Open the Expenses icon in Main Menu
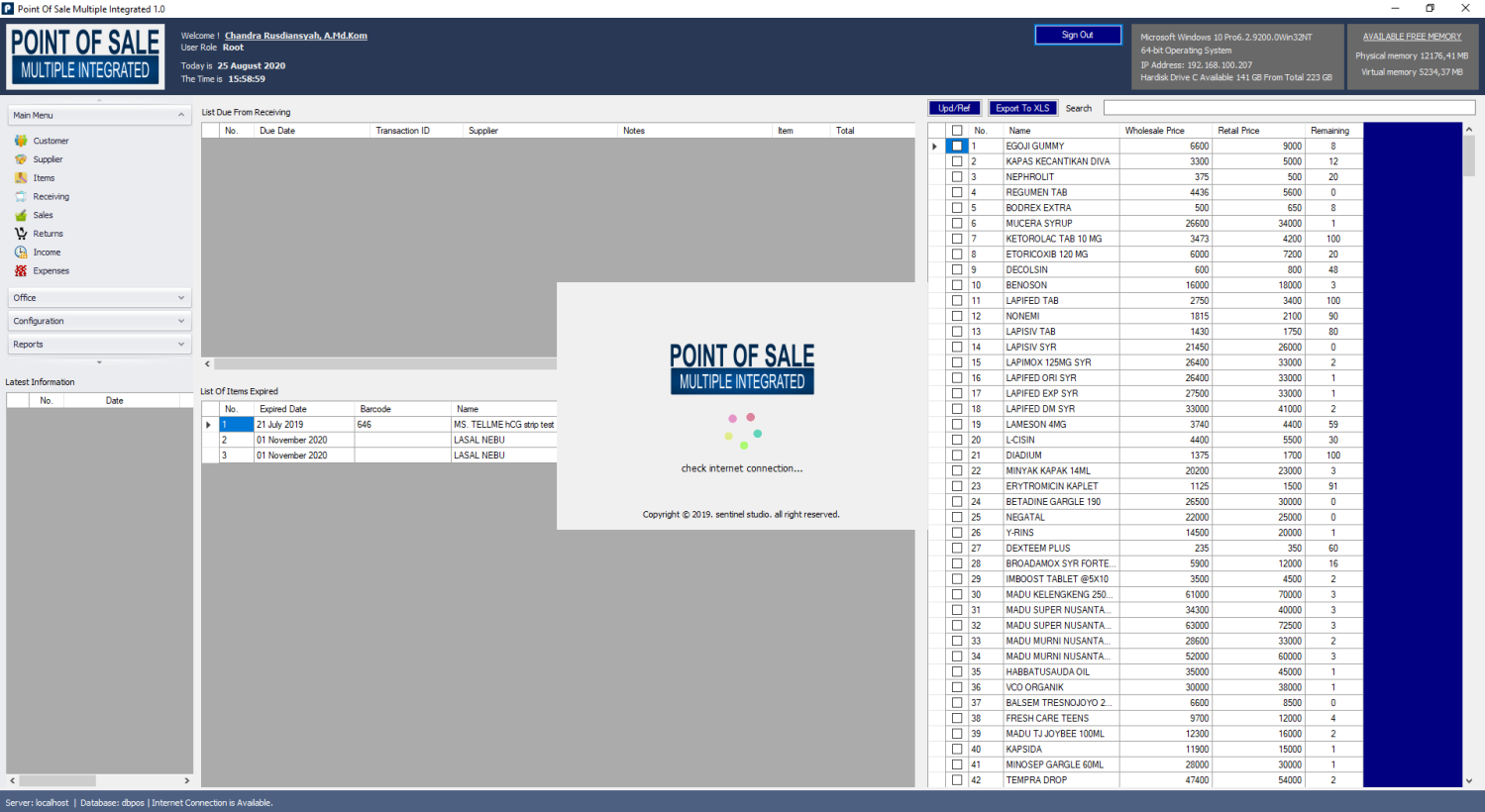The height and width of the screenshot is (812, 1485). tap(21, 270)
